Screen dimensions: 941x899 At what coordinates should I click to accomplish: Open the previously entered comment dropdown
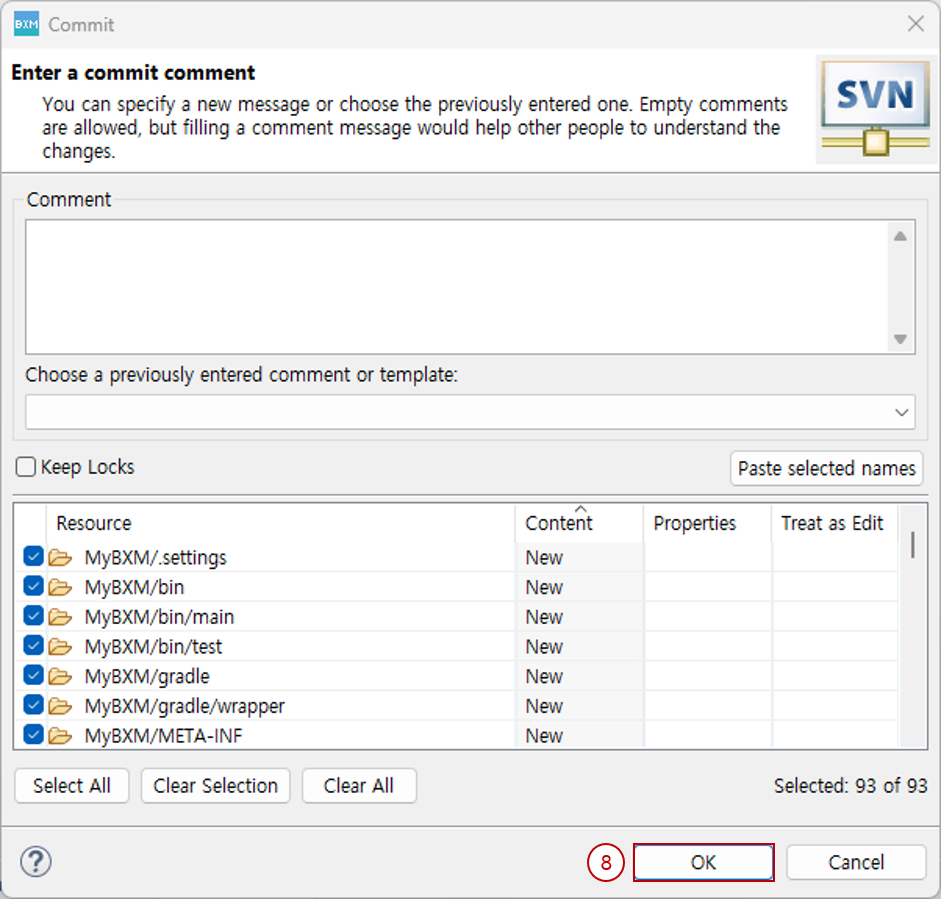[x=902, y=412]
